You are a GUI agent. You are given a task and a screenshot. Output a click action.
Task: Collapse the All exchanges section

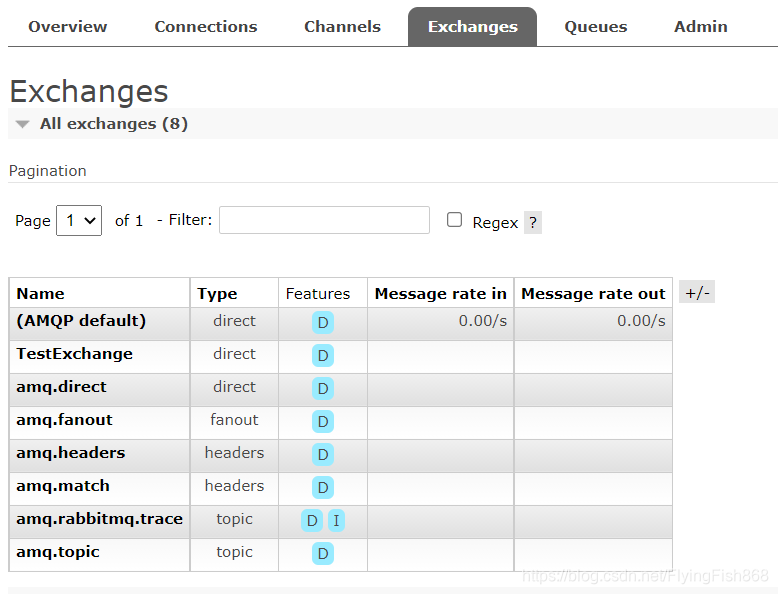click(x=114, y=124)
